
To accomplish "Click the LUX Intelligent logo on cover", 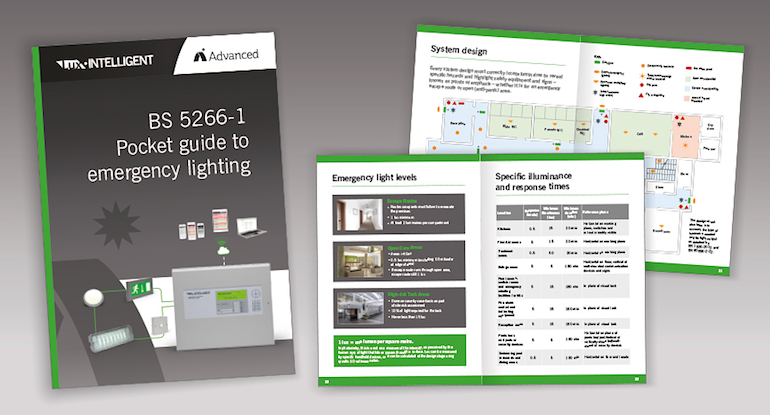I will click(105, 62).
